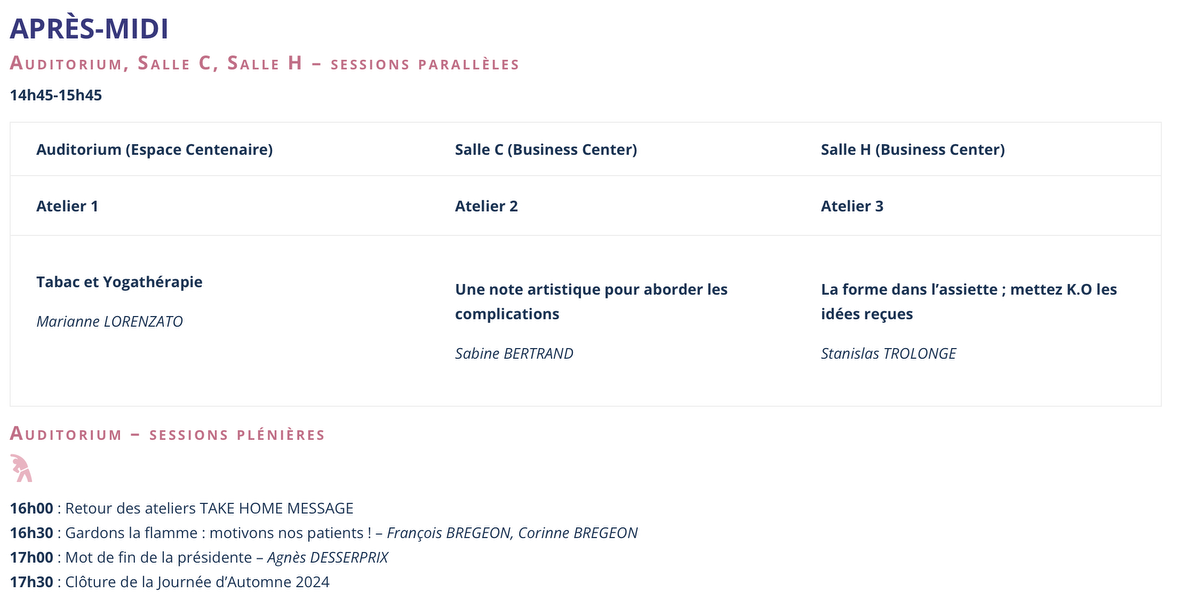Viewport: 1180px width, 600px height.
Task: Select the sessions plénières heading
Action: [167, 434]
